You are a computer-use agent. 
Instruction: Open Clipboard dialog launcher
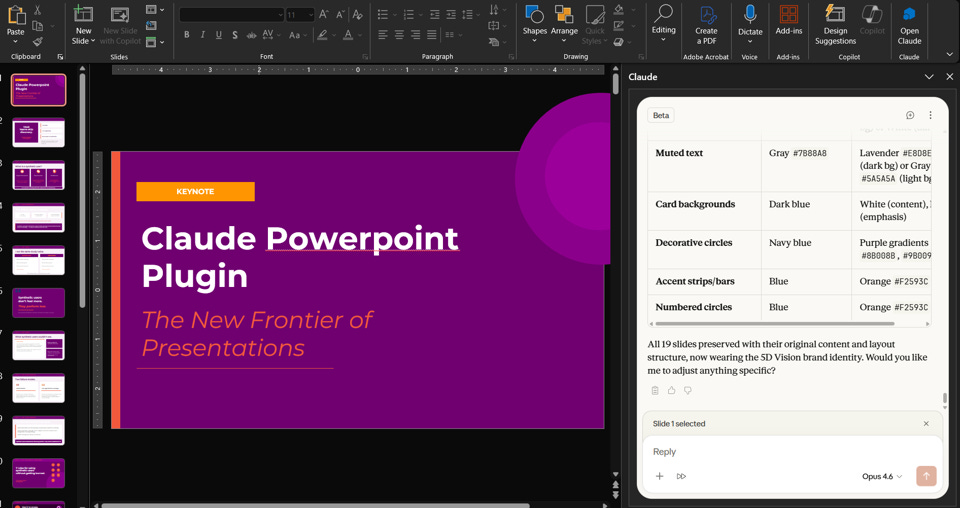(x=60, y=57)
